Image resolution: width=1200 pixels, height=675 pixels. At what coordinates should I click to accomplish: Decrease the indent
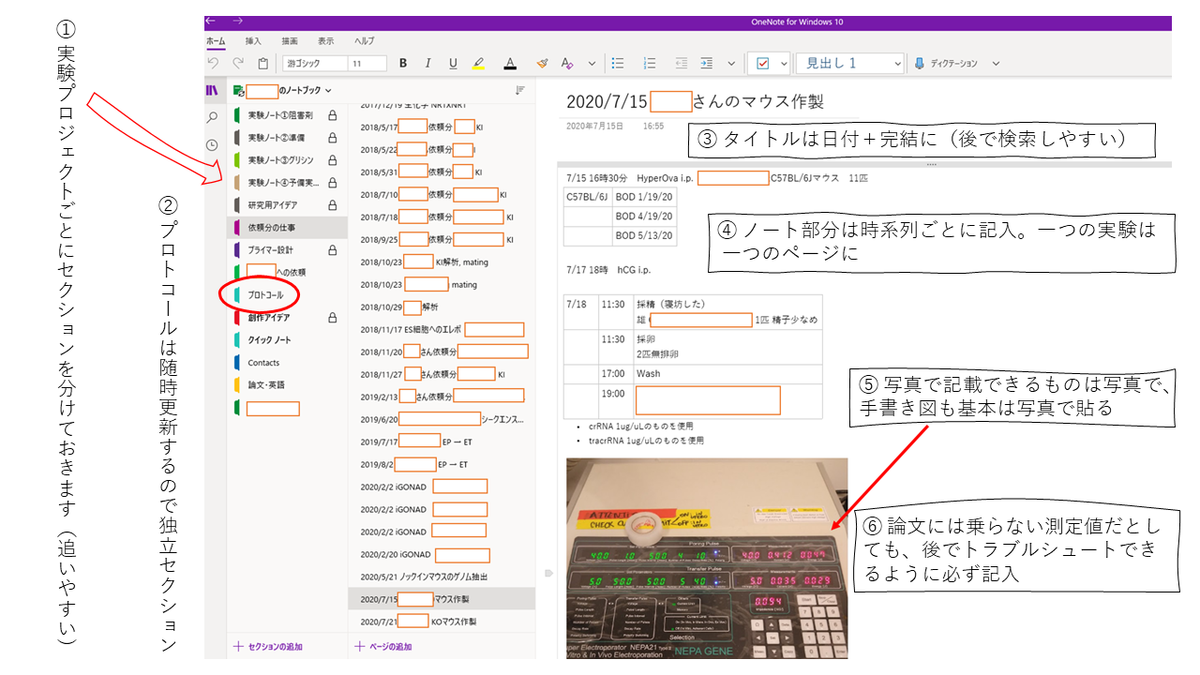[681, 63]
